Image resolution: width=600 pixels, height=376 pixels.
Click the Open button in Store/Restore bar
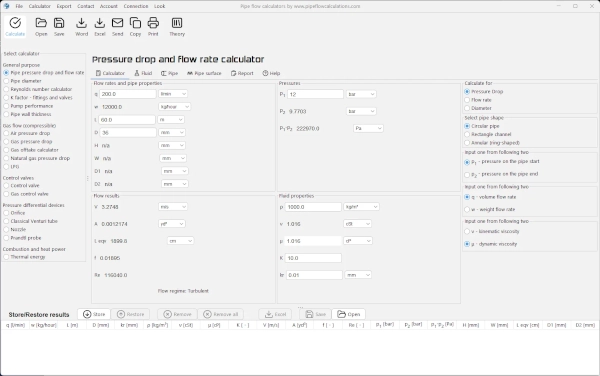(349, 314)
